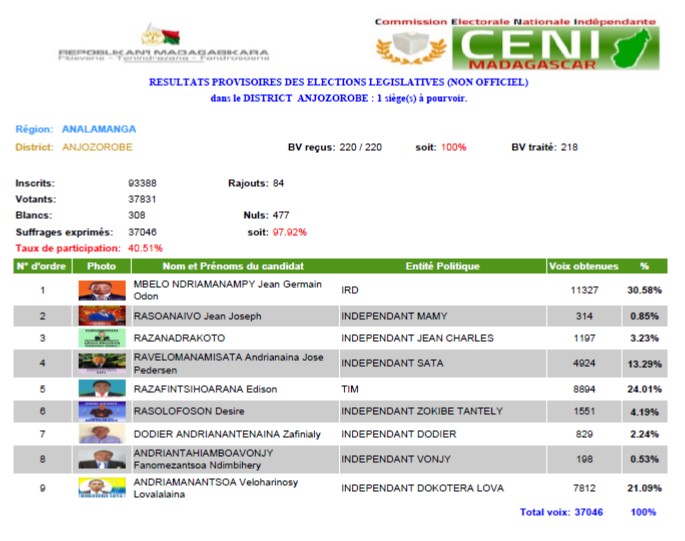The width and height of the screenshot is (685, 541).
Task: Click the Blancs value 308
Action: click(137, 215)
